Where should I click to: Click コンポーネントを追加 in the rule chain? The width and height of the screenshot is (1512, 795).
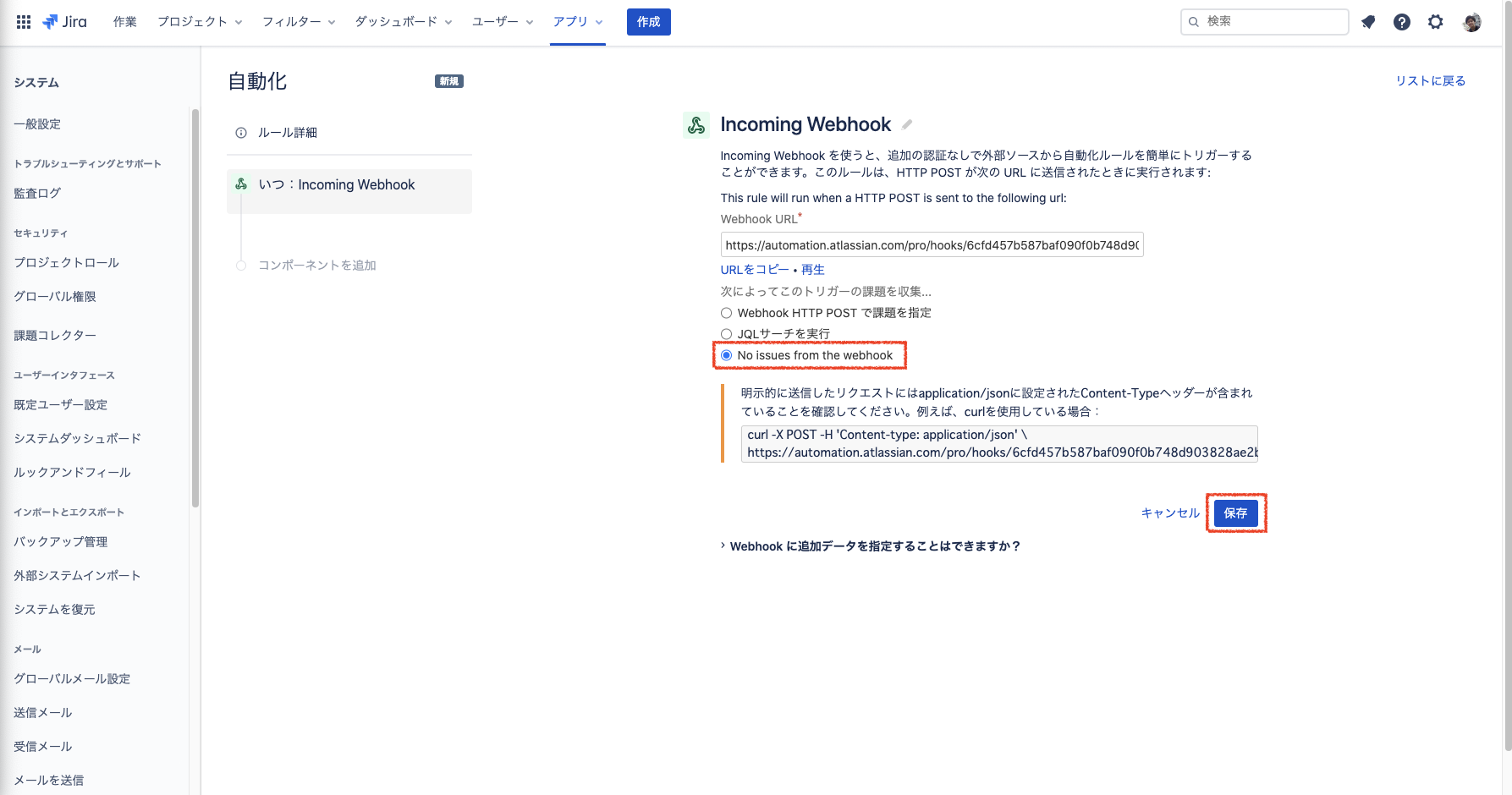[x=316, y=266]
